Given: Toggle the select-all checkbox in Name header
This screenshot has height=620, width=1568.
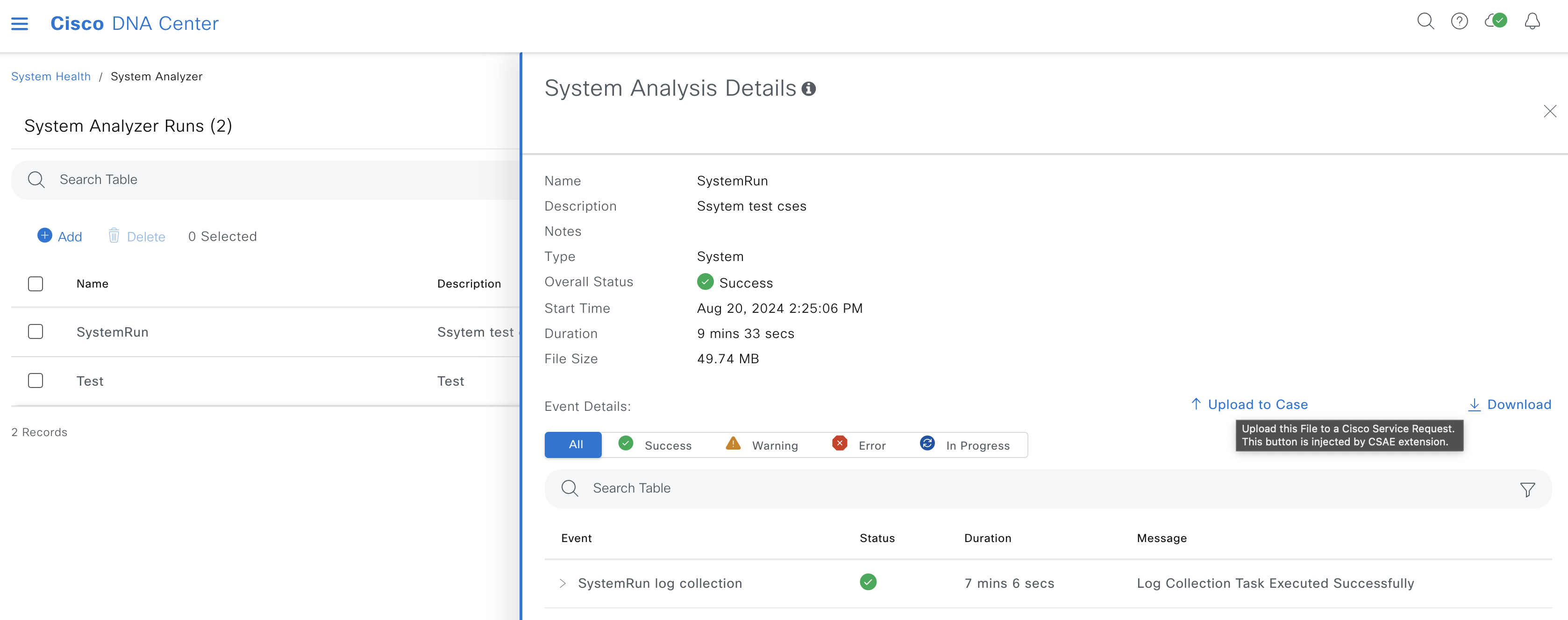Looking at the screenshot, I should pos(36,284).
